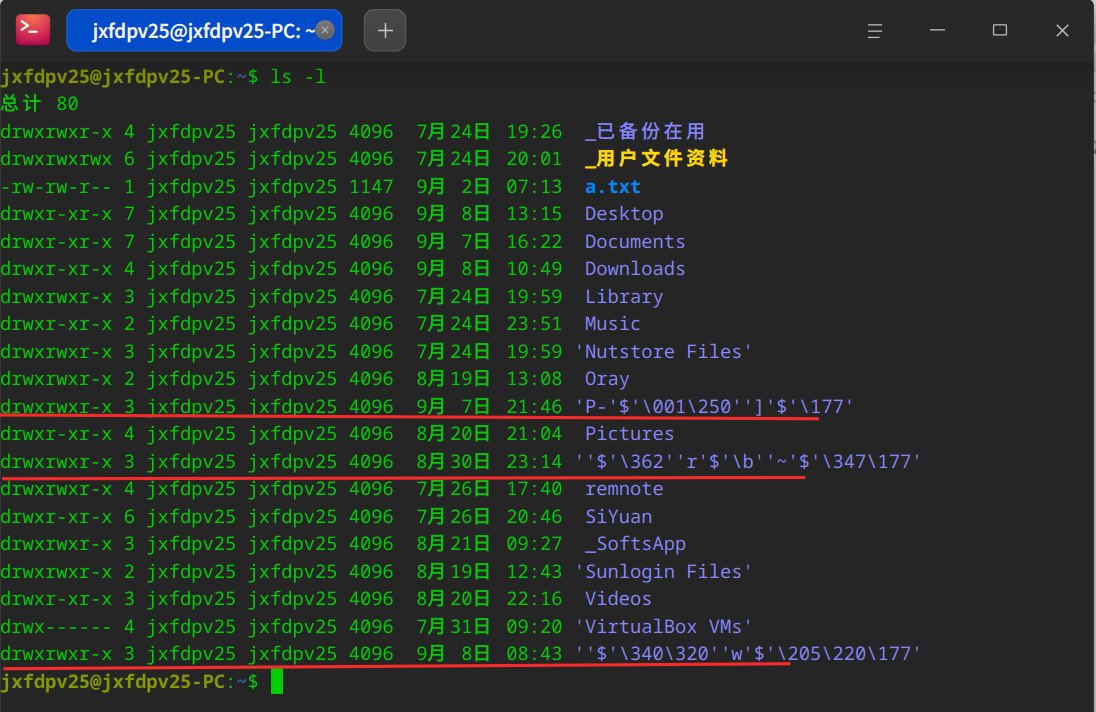Click the 'Videos' directory name

(618, 599)
